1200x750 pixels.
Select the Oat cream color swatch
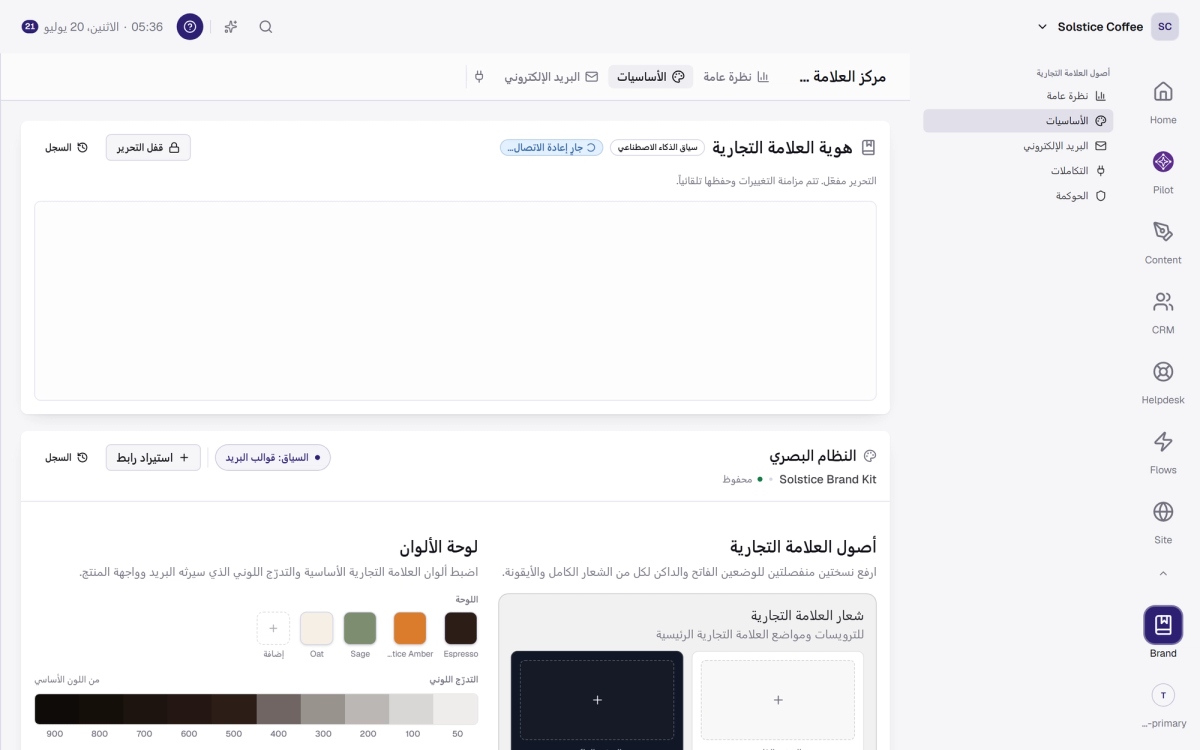[x=316, y=628]
